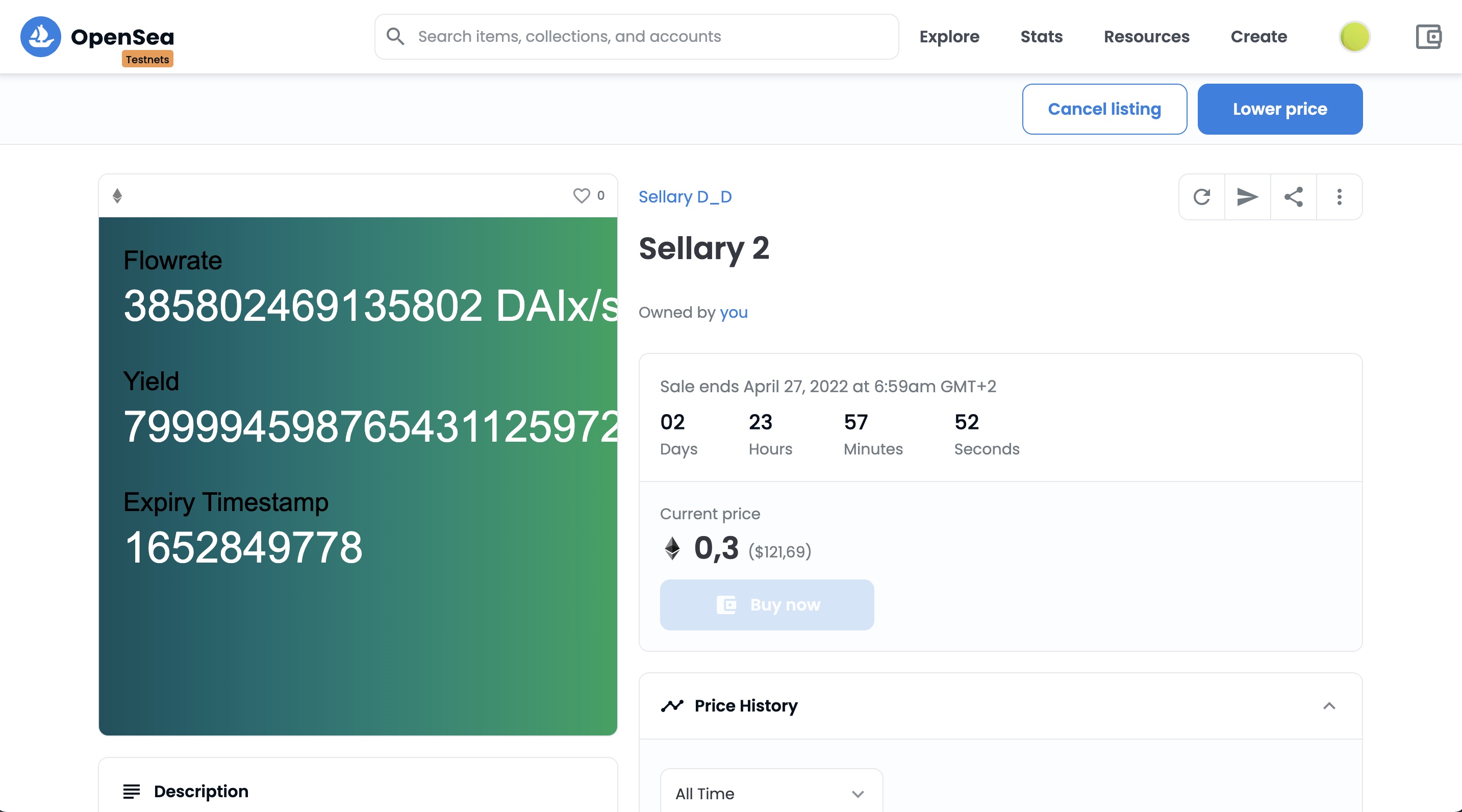This screenshot has height=812, width=1462.
Task: Open the OpenSea home logo
Action: [97, 37]
